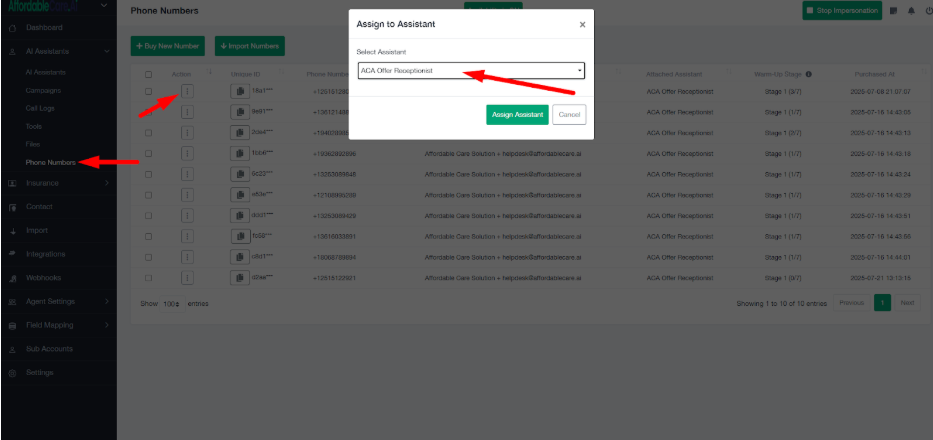Open the messages icon beside the bell
Viewport: 933px width, 440px height.
(894, 11)
